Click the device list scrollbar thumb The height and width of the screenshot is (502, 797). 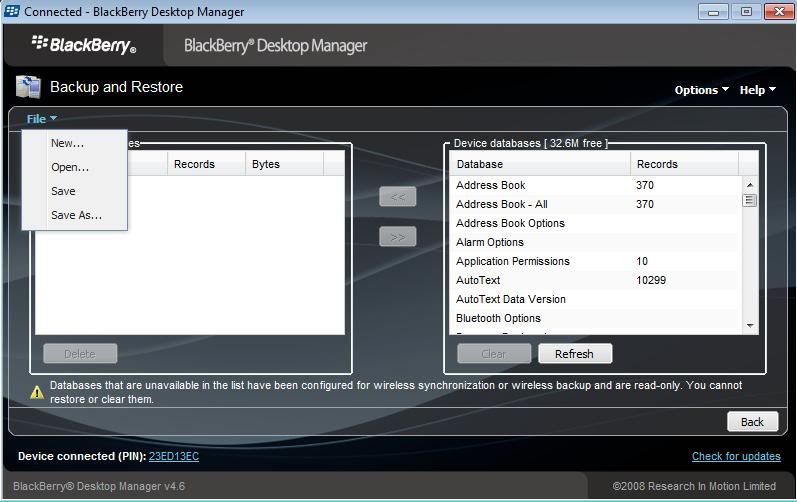[x=750, y=200]
